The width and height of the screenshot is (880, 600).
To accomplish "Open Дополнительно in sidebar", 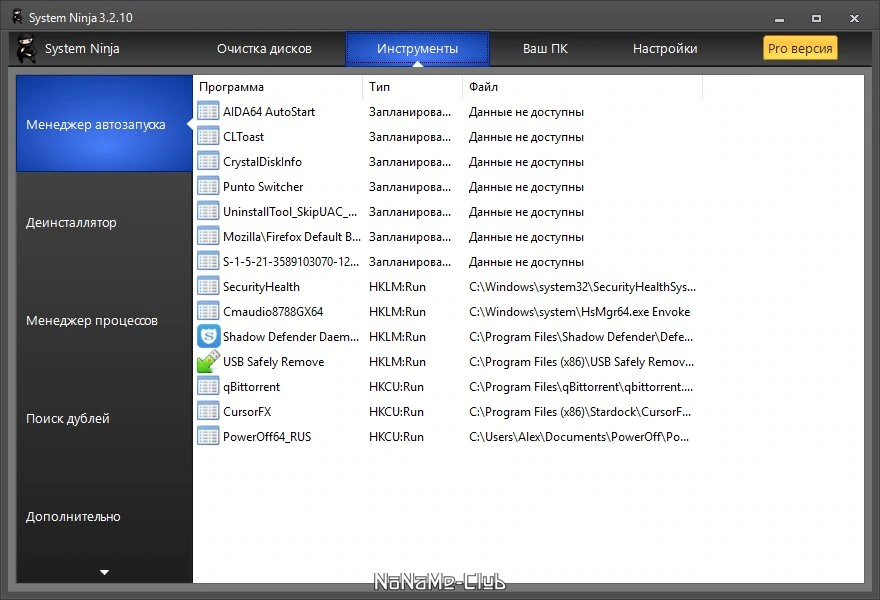I will (73, 516).
